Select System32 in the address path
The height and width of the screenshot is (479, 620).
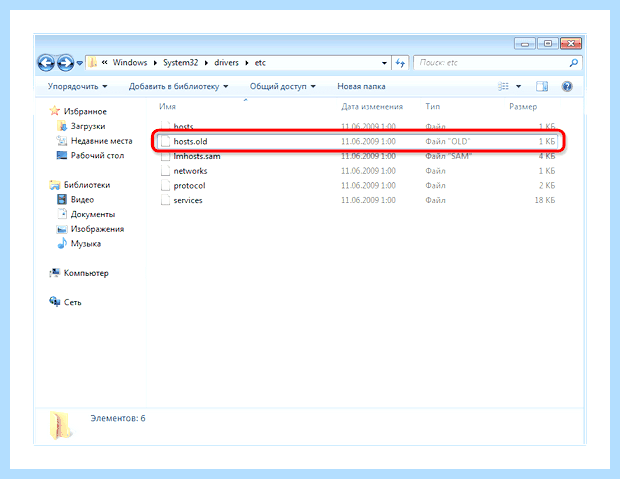180,62
